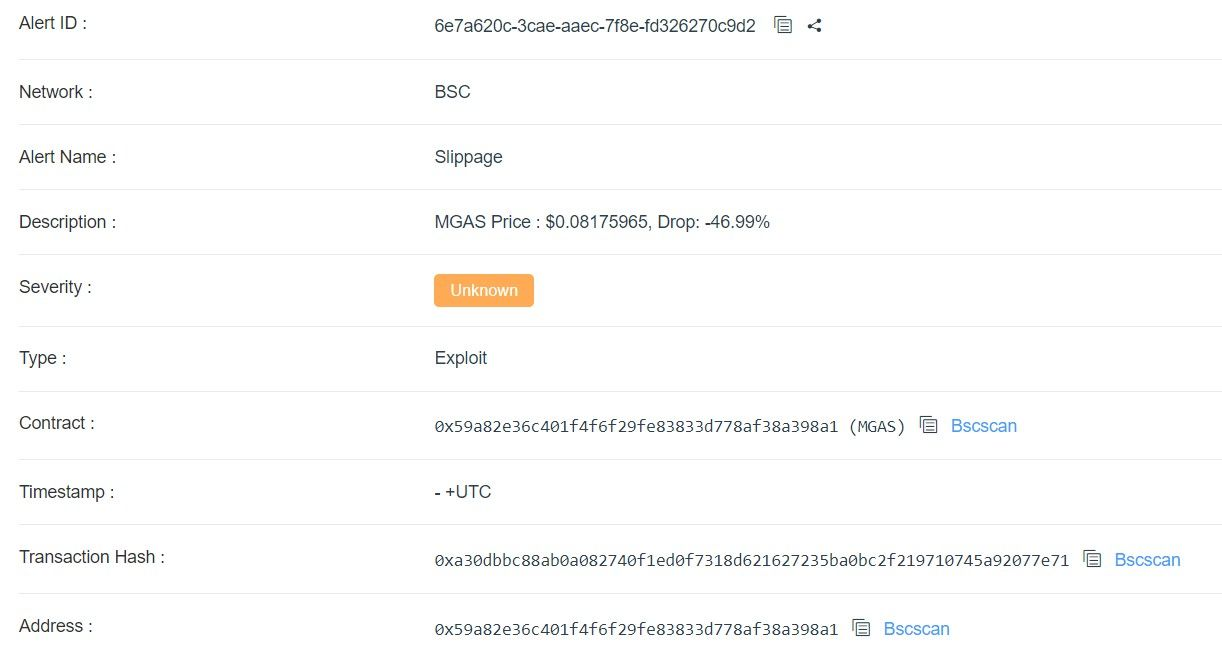Share this alert via share icon
Viewport: 1222px width, 665px height.
pos(814,26)
